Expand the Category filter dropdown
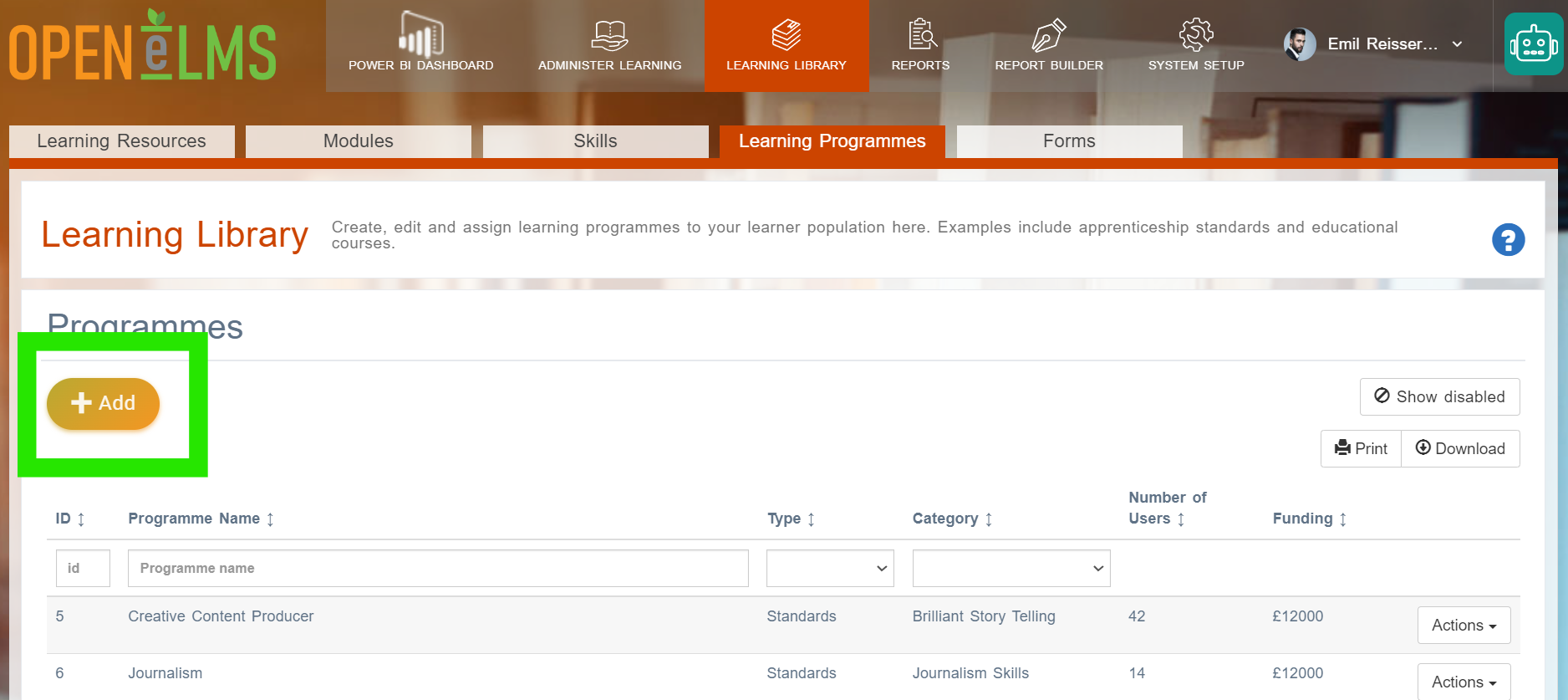 click(1011, 568)
